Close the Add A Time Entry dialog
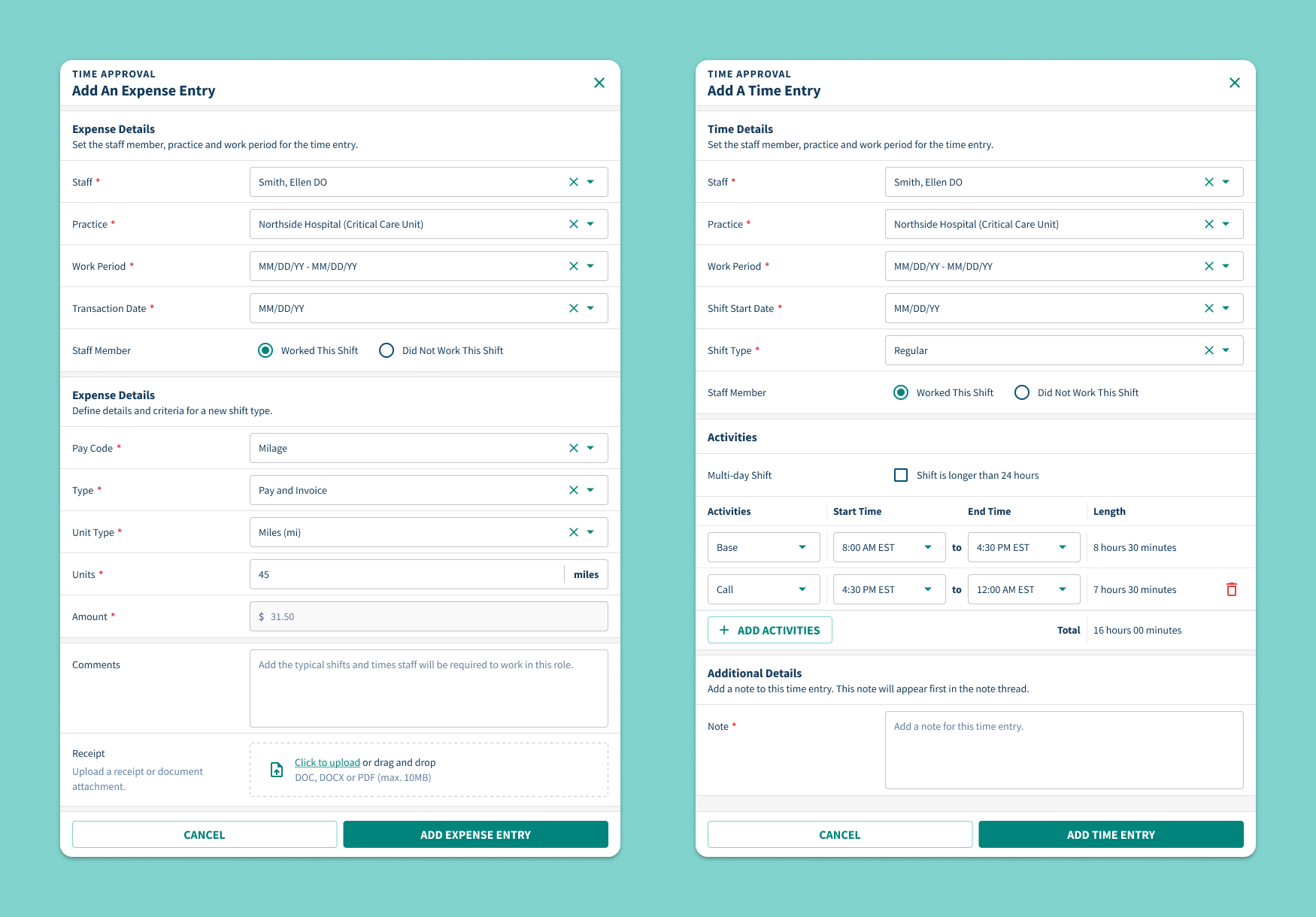The height and width of the screenshot is (917, 1316). pos(1235,83)
